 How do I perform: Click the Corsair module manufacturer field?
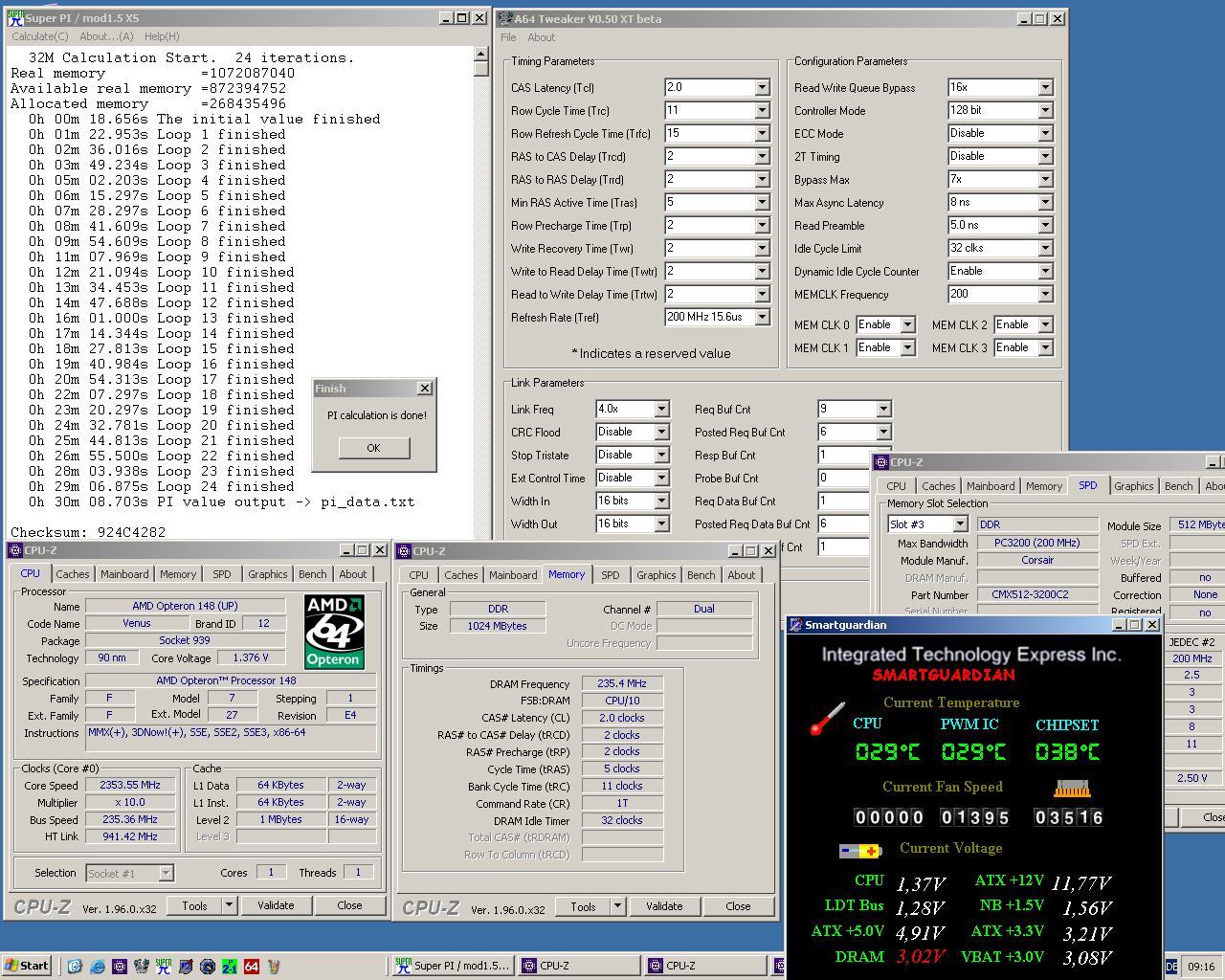click(x=1037, y=560)
